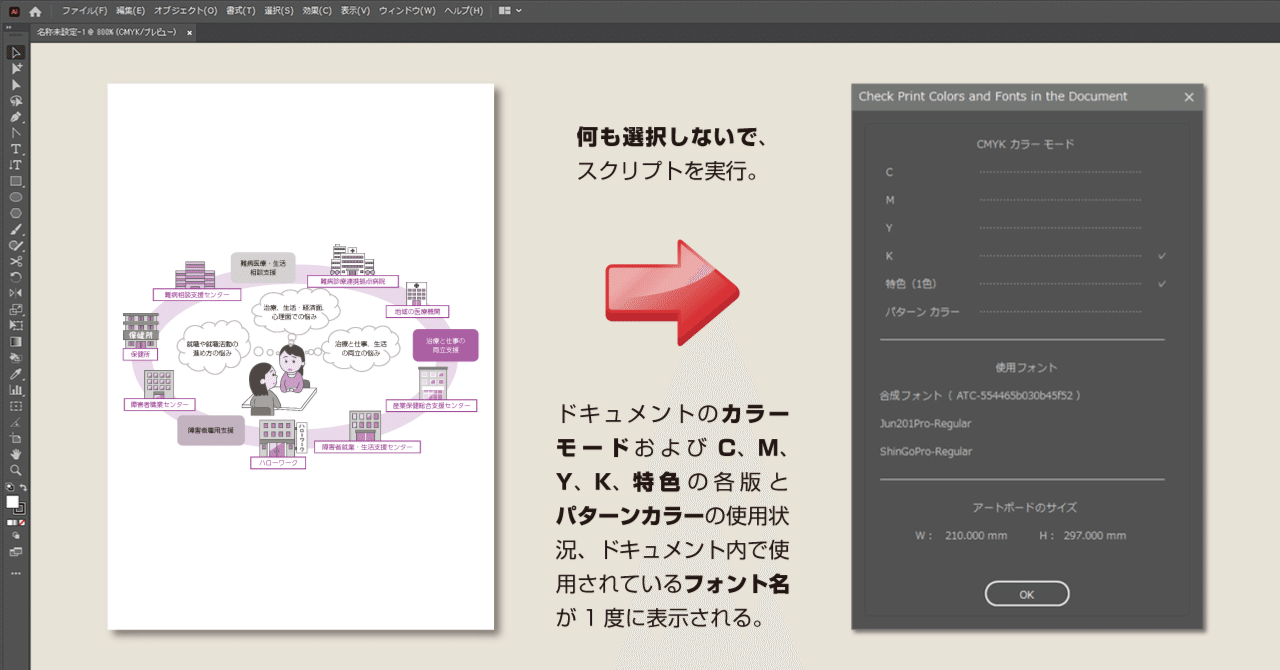The width and height of the screenshot is (1280, 670).
Task: Open the screen mode selector
Action: point(15,550)
